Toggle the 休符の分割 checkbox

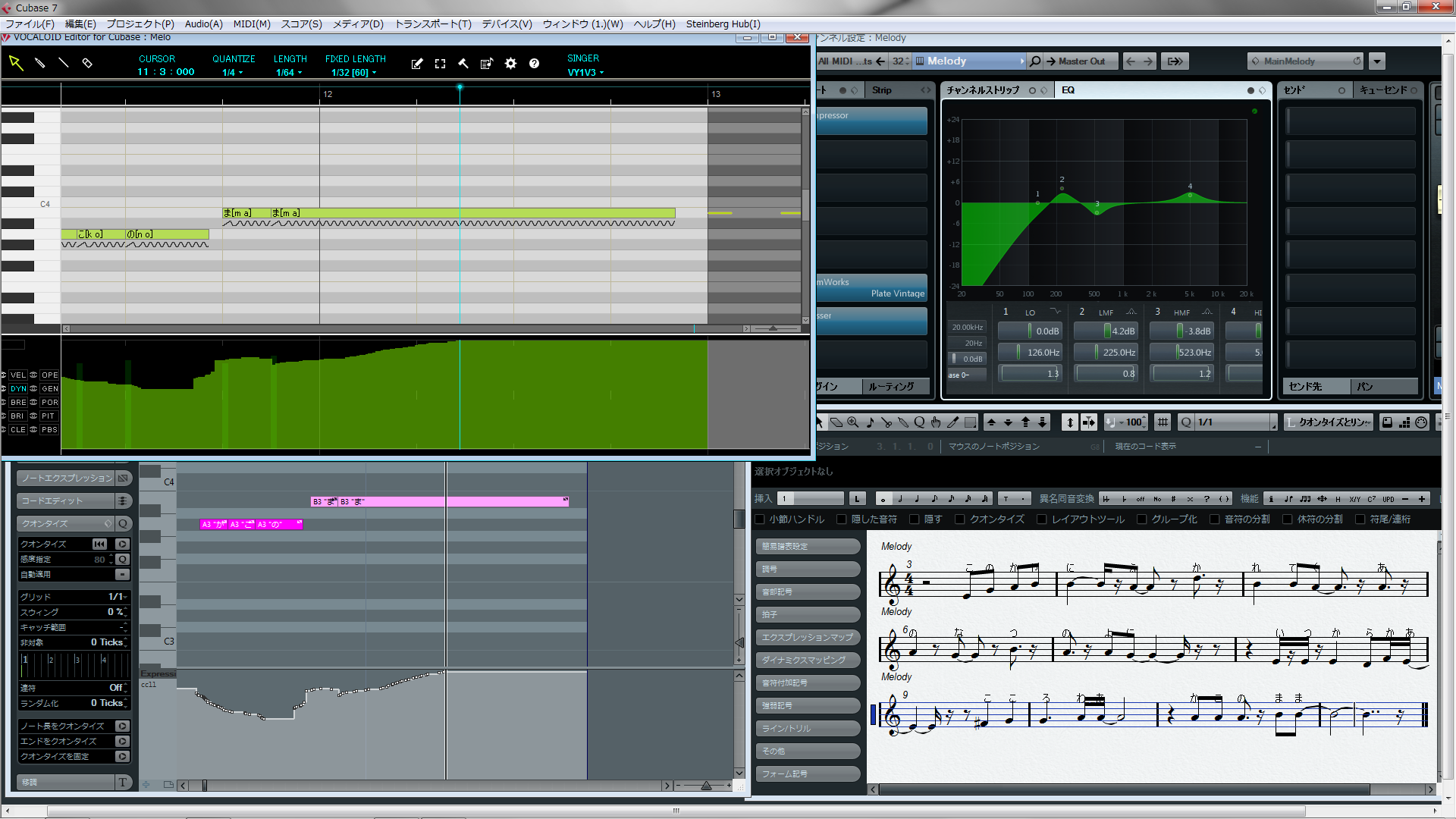1287,519
